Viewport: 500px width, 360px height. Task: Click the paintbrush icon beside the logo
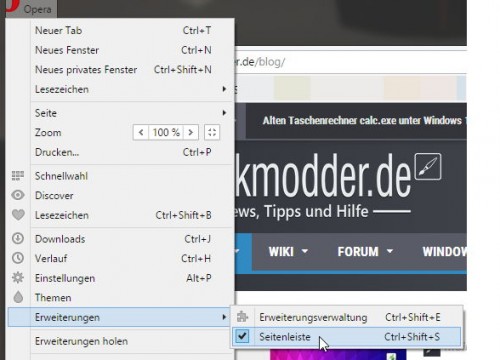tap(428, 167)
